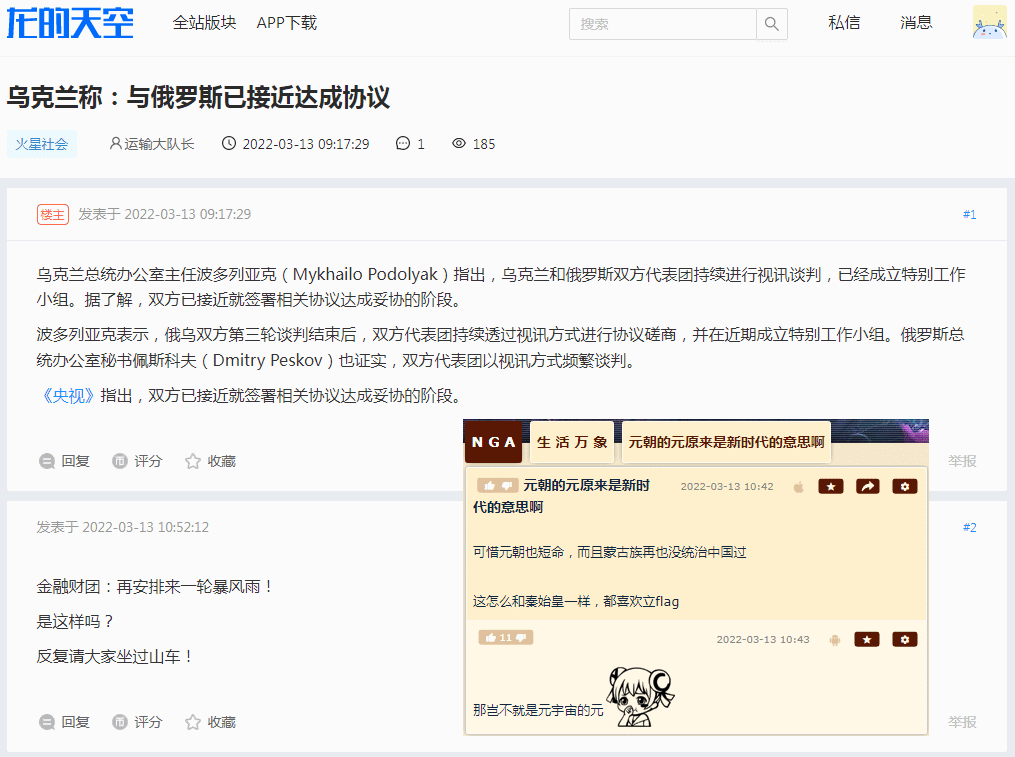This screenshot has width=1015, height=757.
Task: Click the reply count bubble icon
Action: [403, 143]
